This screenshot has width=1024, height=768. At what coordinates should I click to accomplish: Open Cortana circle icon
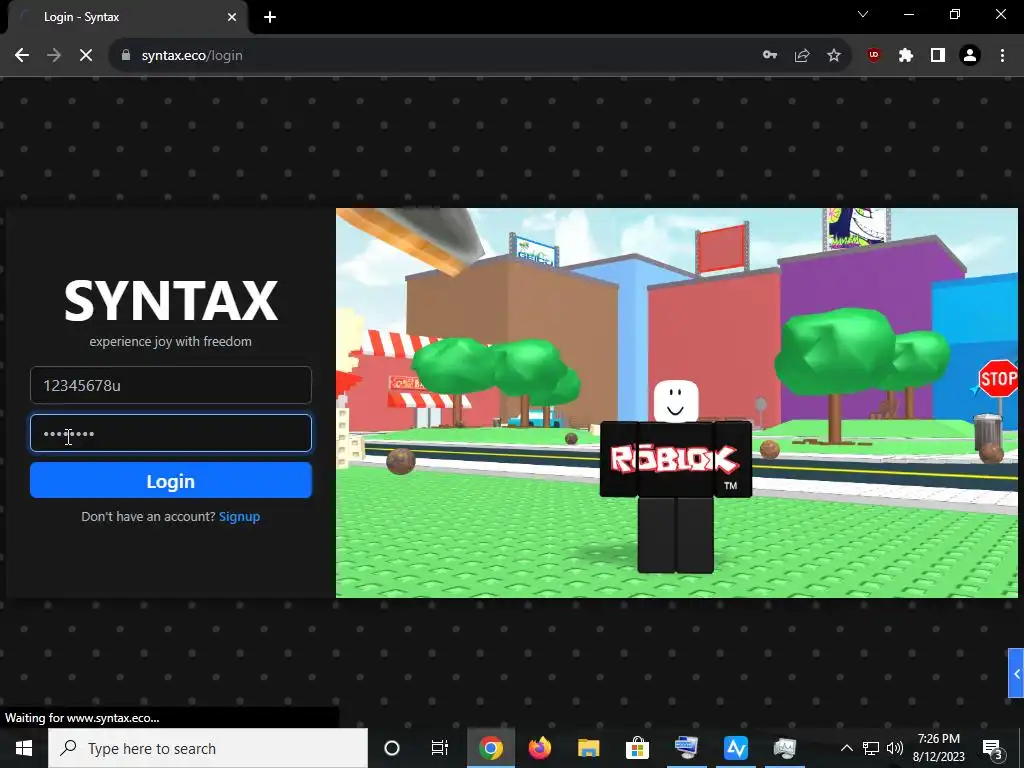click(x=392, y=748)
